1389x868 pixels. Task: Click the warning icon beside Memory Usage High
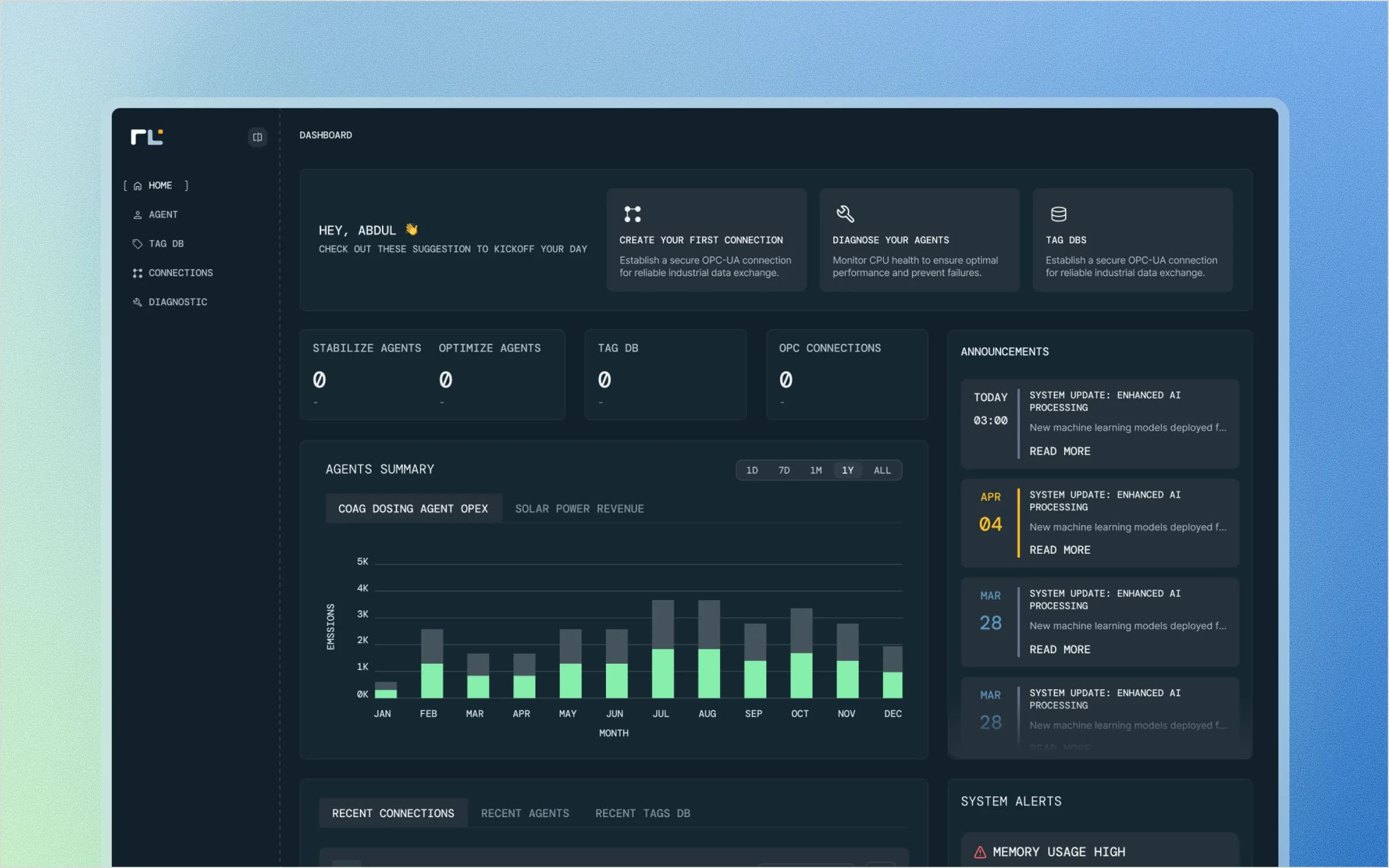tap(980, 852)
